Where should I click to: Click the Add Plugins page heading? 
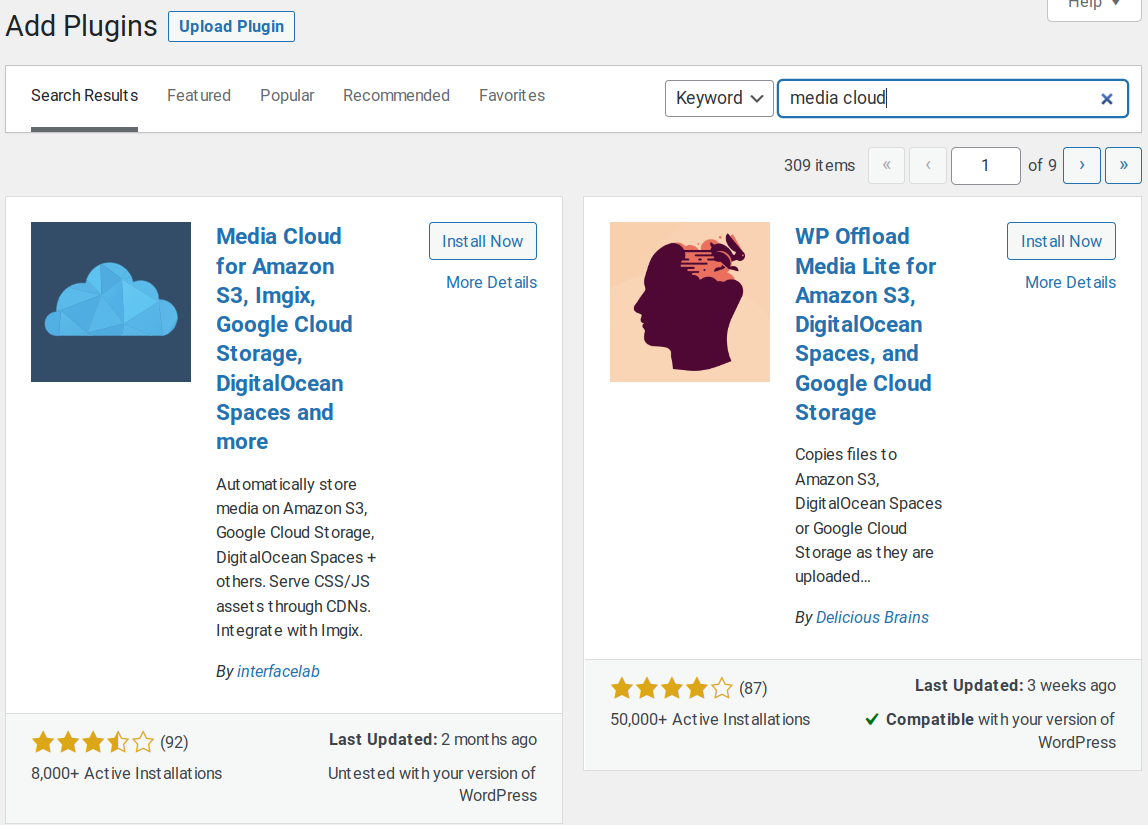[81, 26]
